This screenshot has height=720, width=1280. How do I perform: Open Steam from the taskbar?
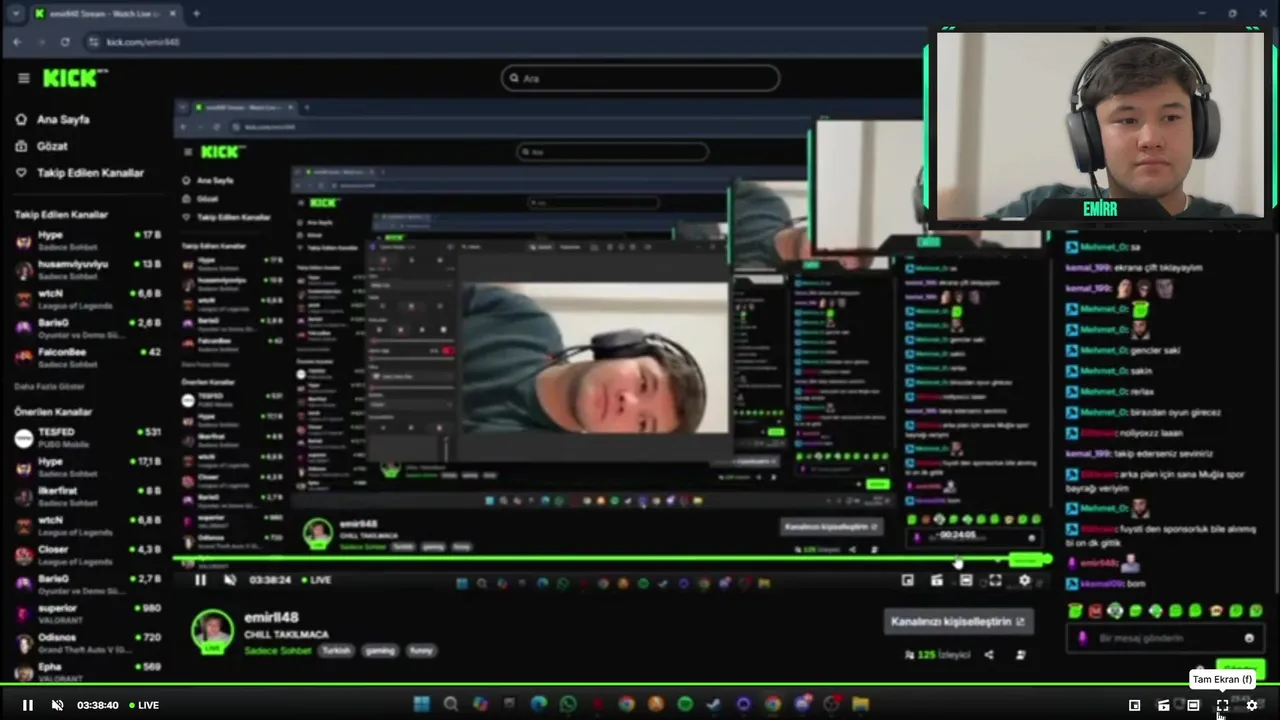tap(714, 705)
